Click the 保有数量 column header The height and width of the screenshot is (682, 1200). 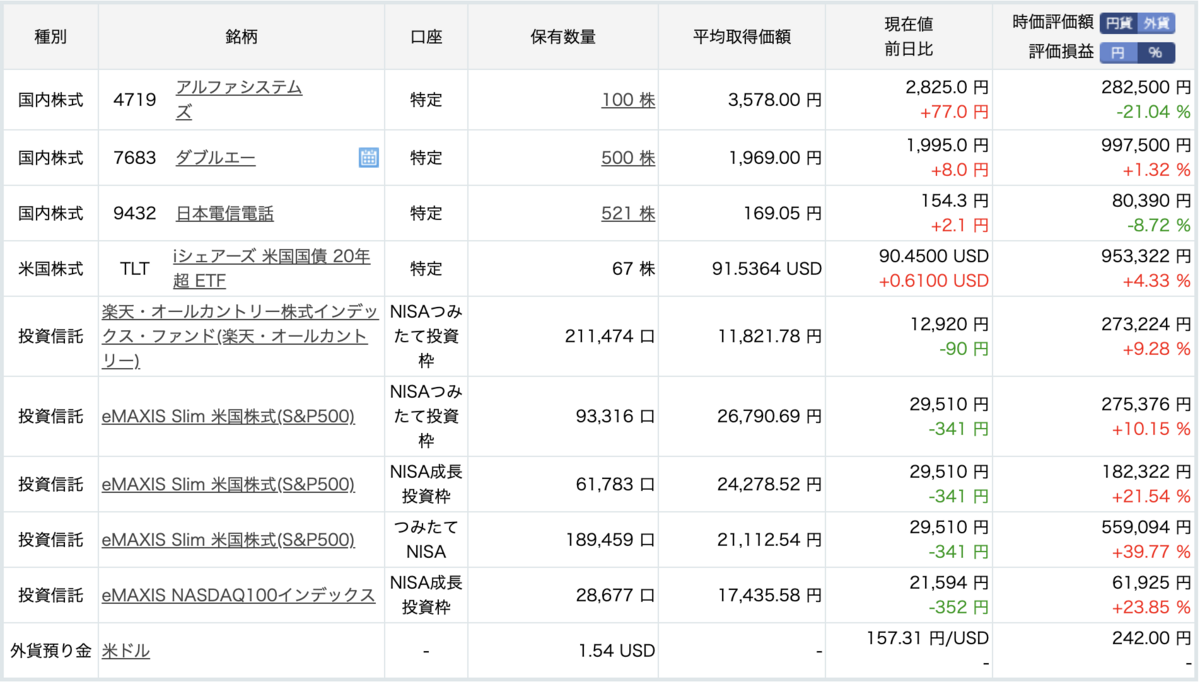click(x=563, y=37)
